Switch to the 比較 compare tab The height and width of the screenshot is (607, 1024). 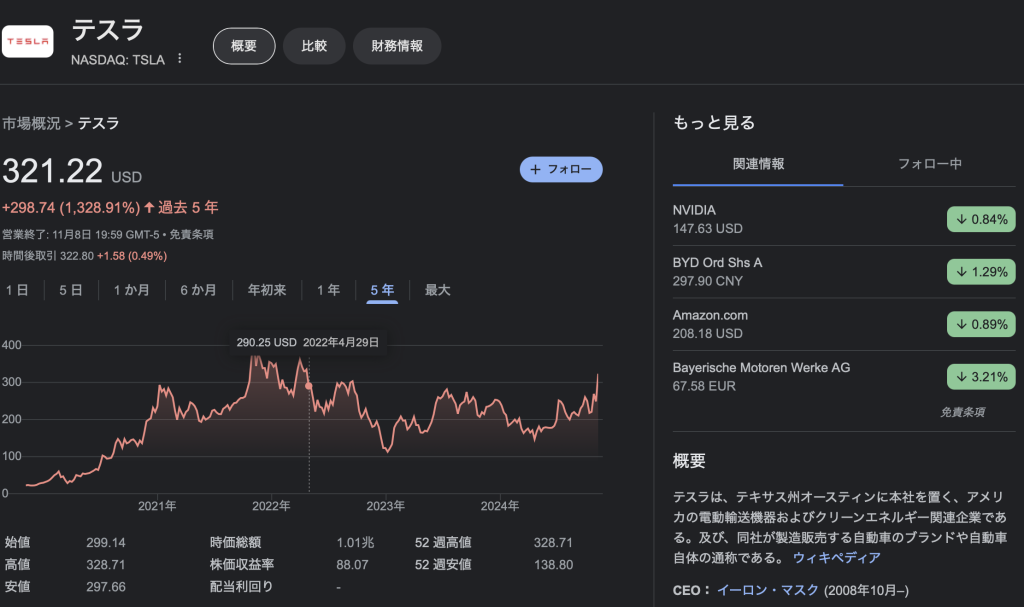313,46
